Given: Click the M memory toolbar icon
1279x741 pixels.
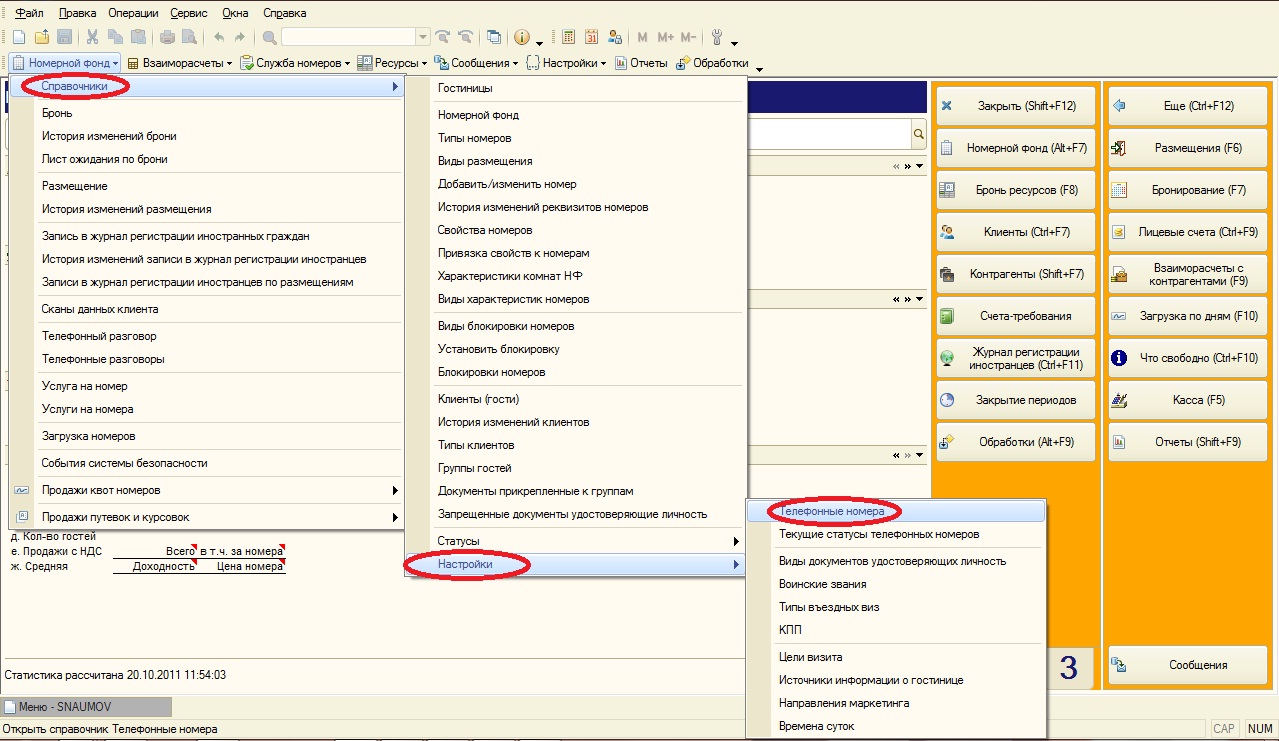Looking at the screenshot, I should point(643,38).
